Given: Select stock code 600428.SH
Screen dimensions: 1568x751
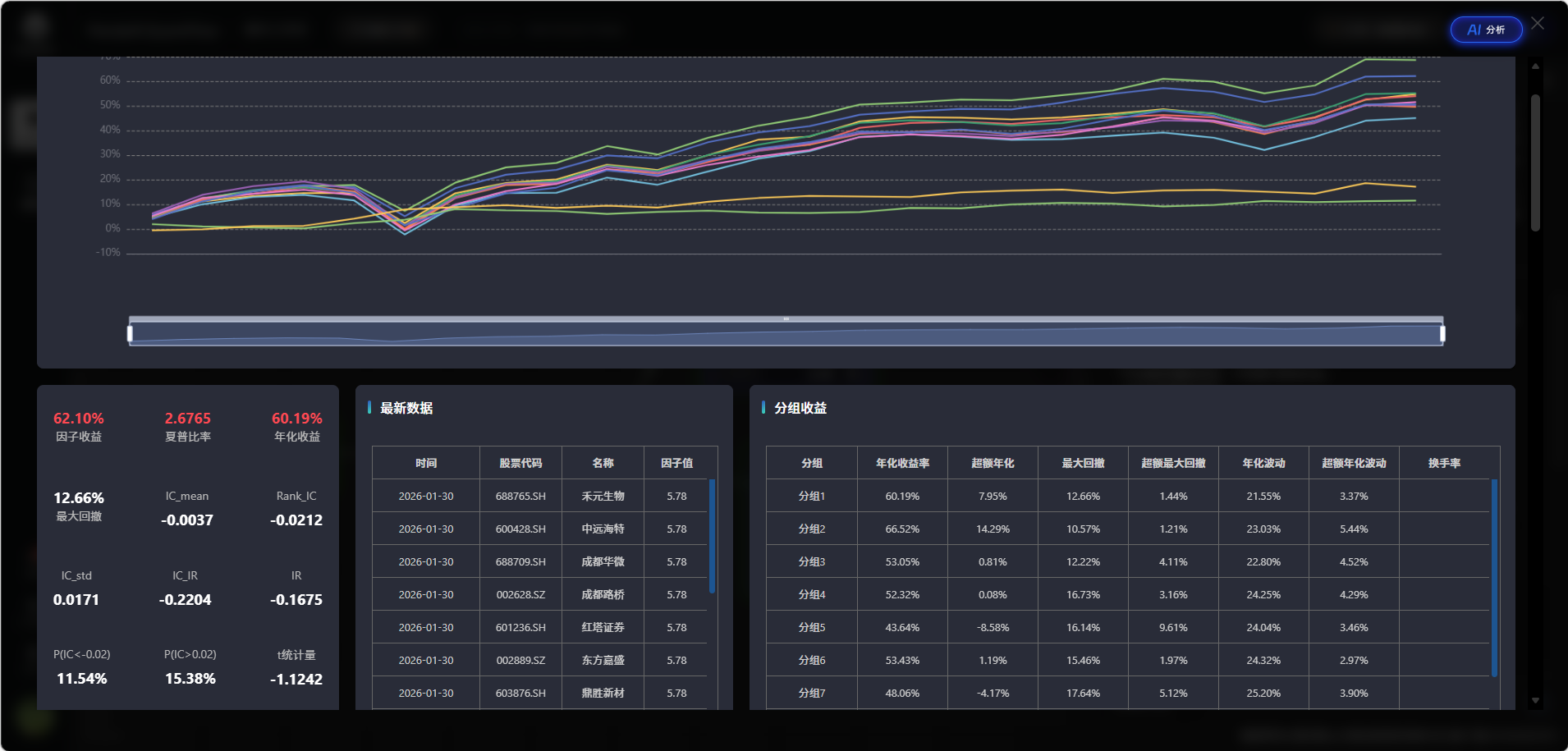Looking at the screenshot, I should (x=520, y=529).
